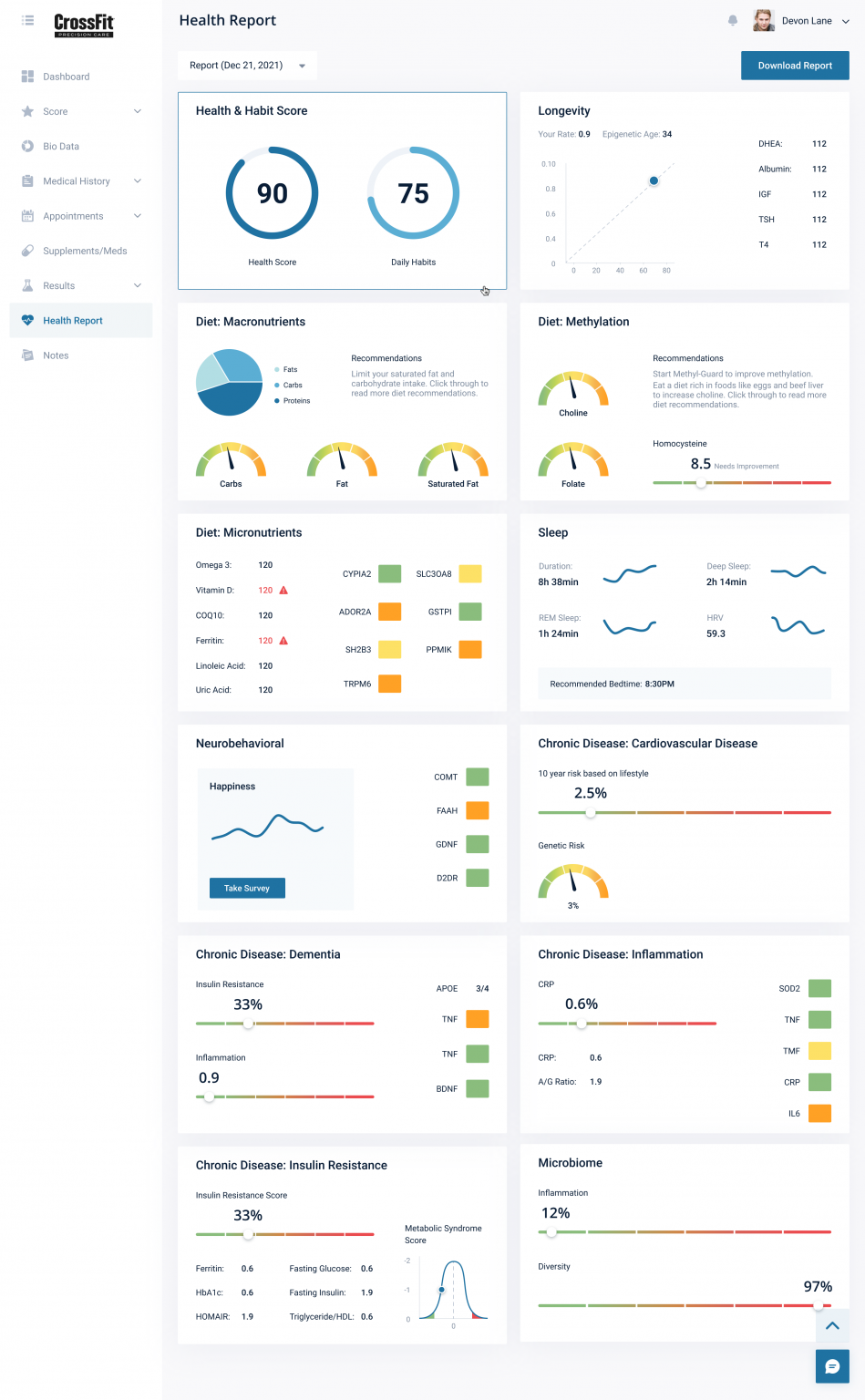Open notifications bell icon
Screen dimensions: 865x1400
(733, 20)
